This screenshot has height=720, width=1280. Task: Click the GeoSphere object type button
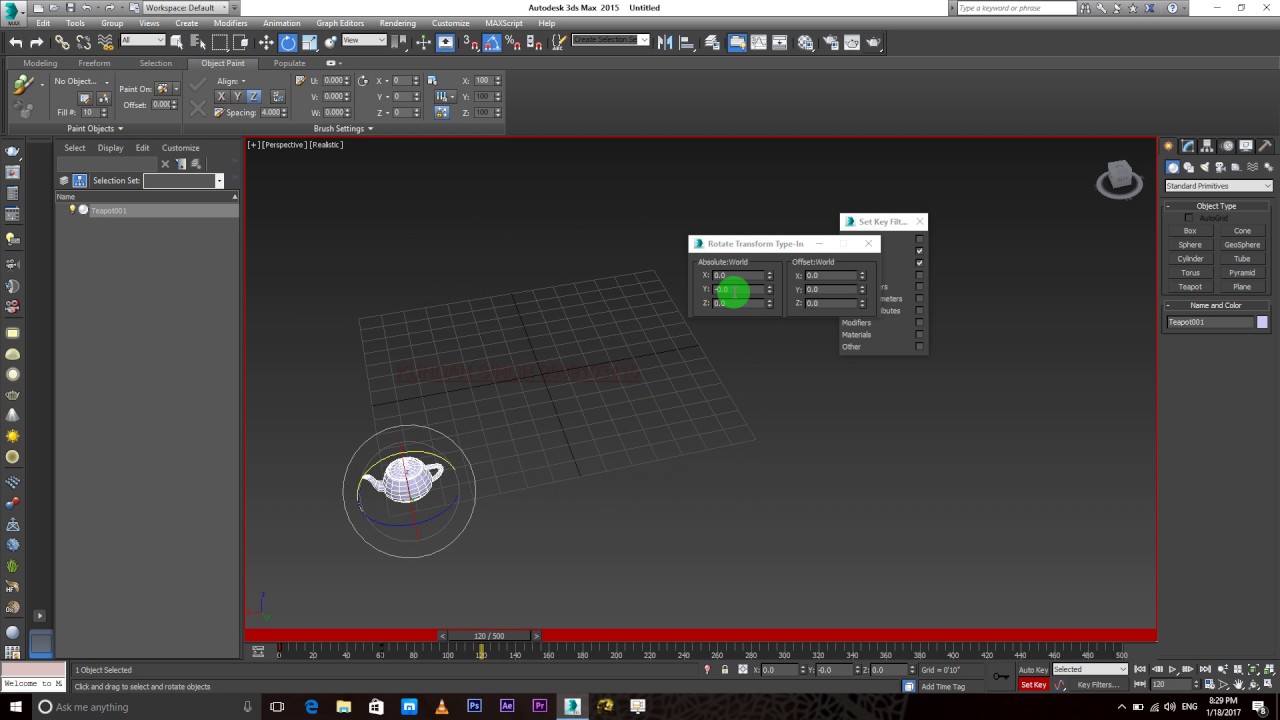[x=1242, y=245]
